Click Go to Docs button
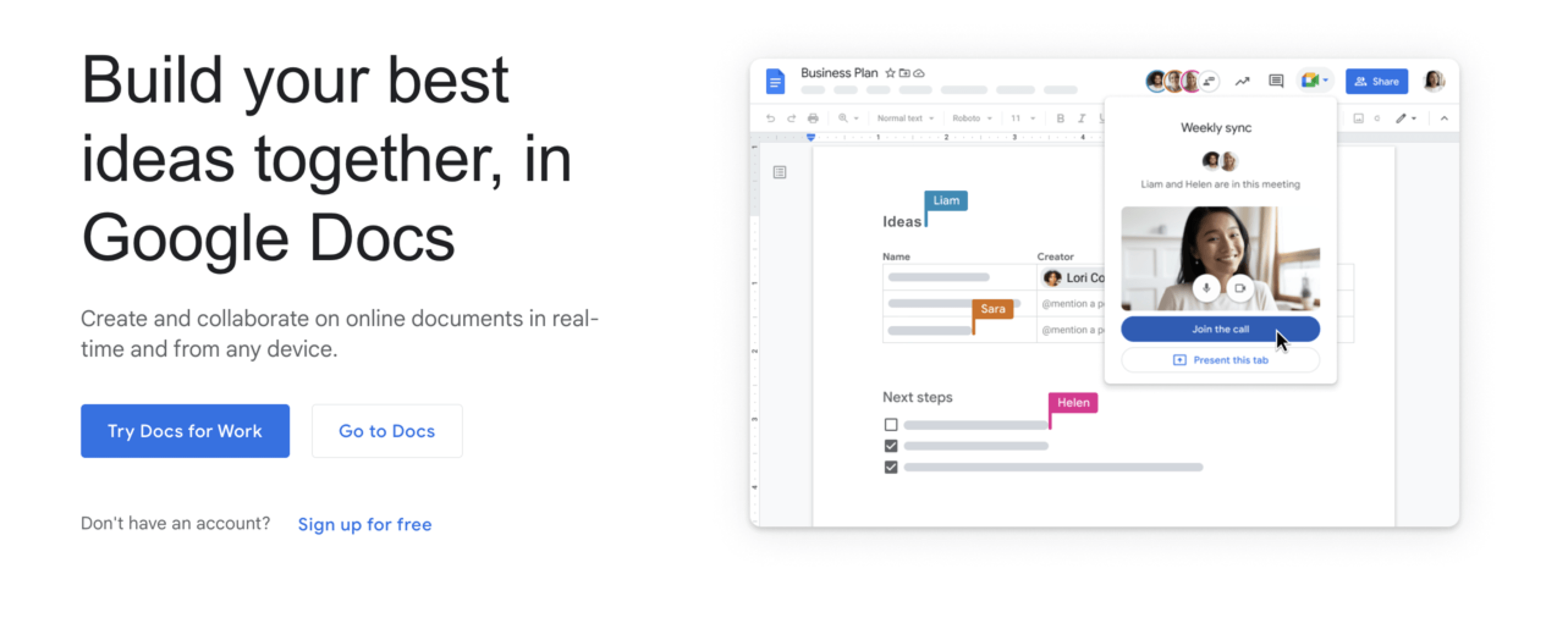Image resolution: width=1568 pixels, height=629 pixels. (x=387, y=431)
